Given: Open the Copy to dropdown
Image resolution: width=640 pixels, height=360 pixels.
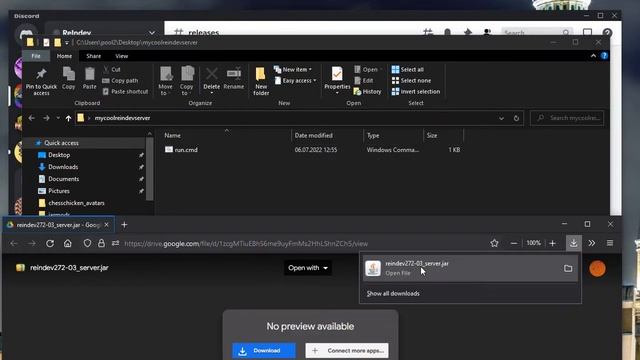Looking at the screenshot, I should [x=187, y=81].
